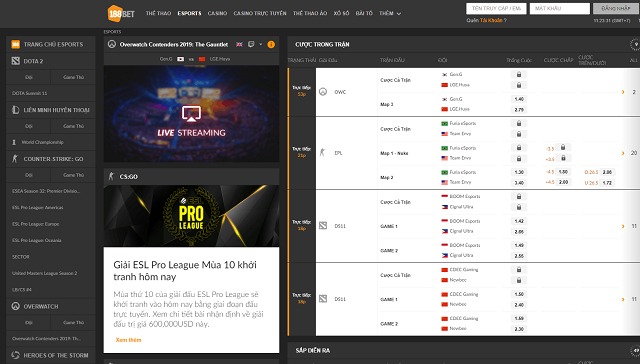Select Over 26.5 odds 2.06 for Map 2
The width and height of the screenshot is (640, 364).
607,172
